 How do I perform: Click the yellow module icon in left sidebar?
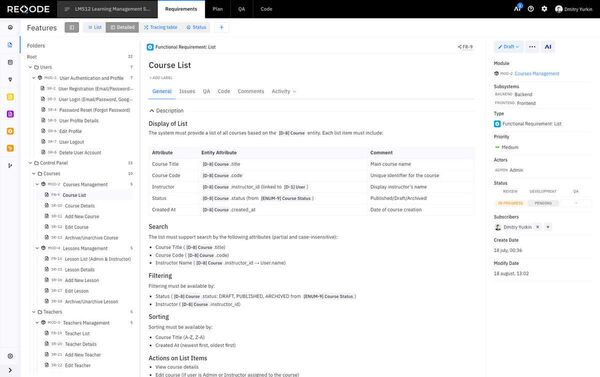pyautogui.click(x=10, y=97)
